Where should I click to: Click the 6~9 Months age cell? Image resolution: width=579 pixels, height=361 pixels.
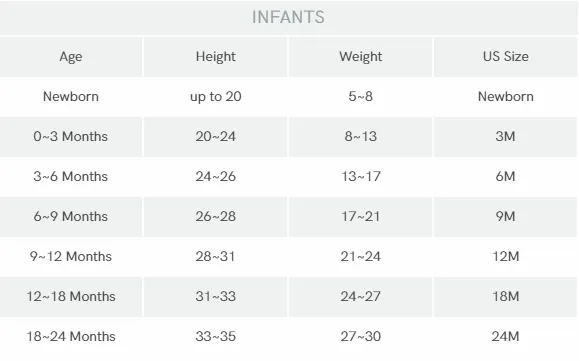point(71,216)
